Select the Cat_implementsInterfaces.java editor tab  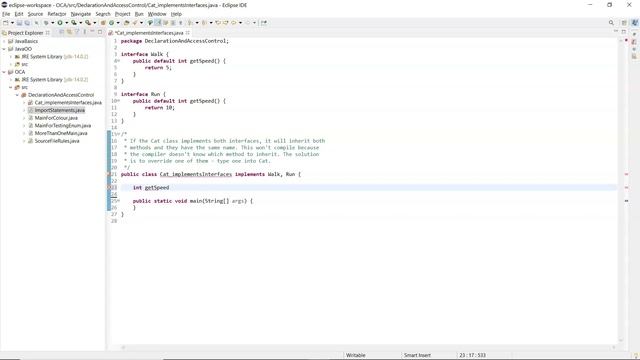149,33
